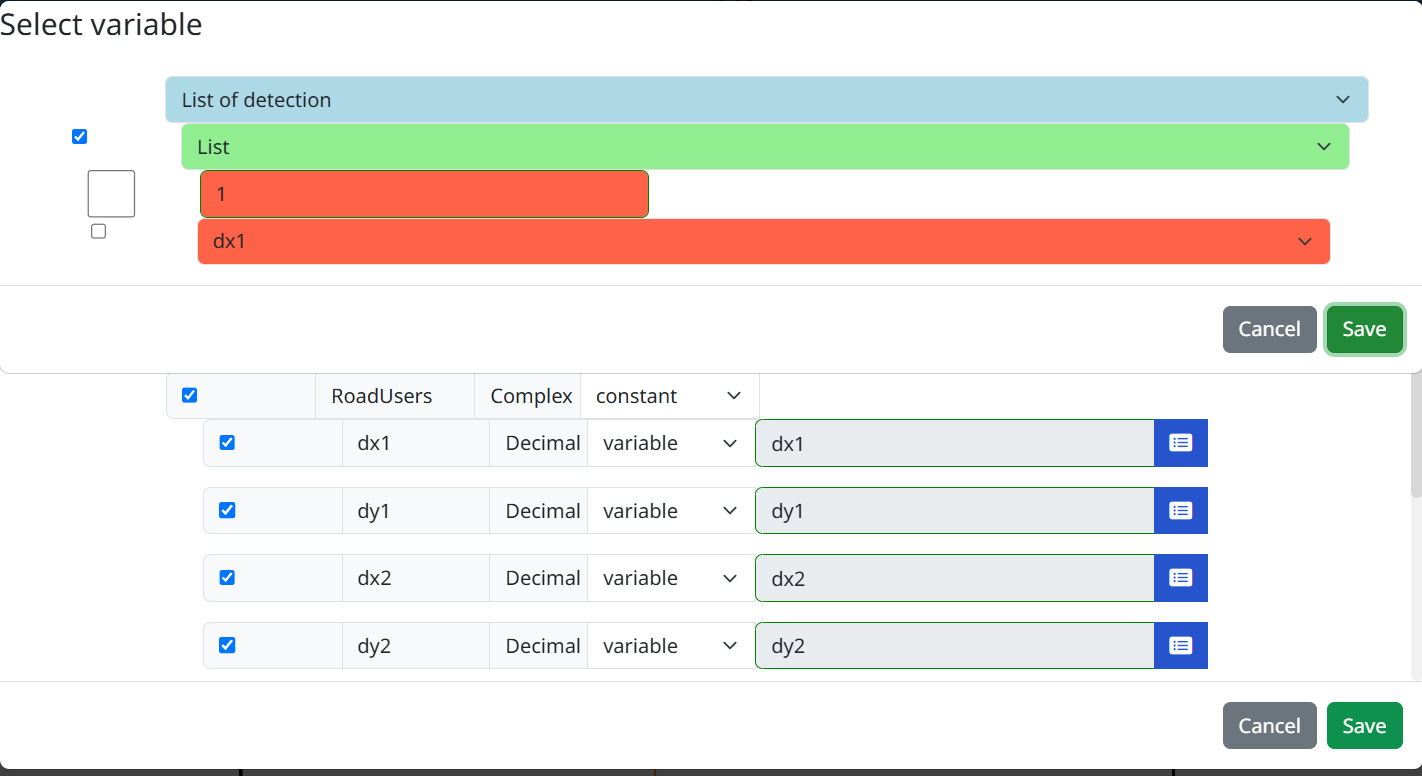Click the bottom Cancel button
Viewport: 1422px width, 776px height.
1269,726
